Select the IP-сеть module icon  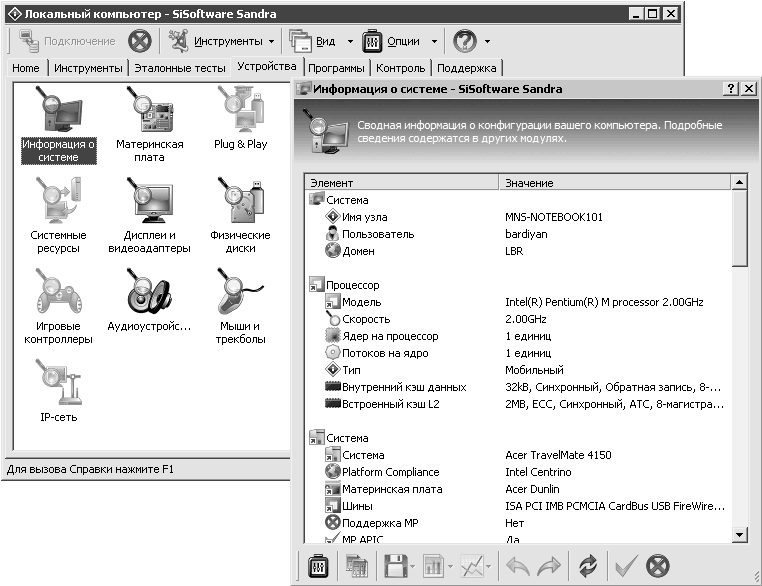pyautogui.click(x=58, y=384)
